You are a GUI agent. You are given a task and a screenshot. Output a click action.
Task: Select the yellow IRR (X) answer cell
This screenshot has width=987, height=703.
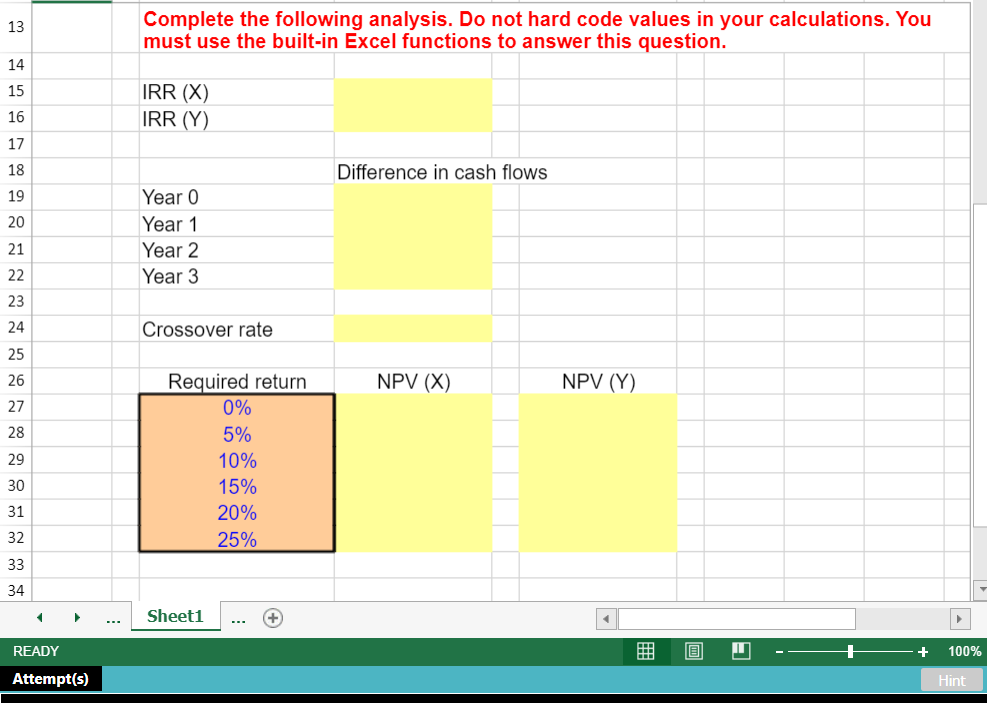click(x=413, y=91)
